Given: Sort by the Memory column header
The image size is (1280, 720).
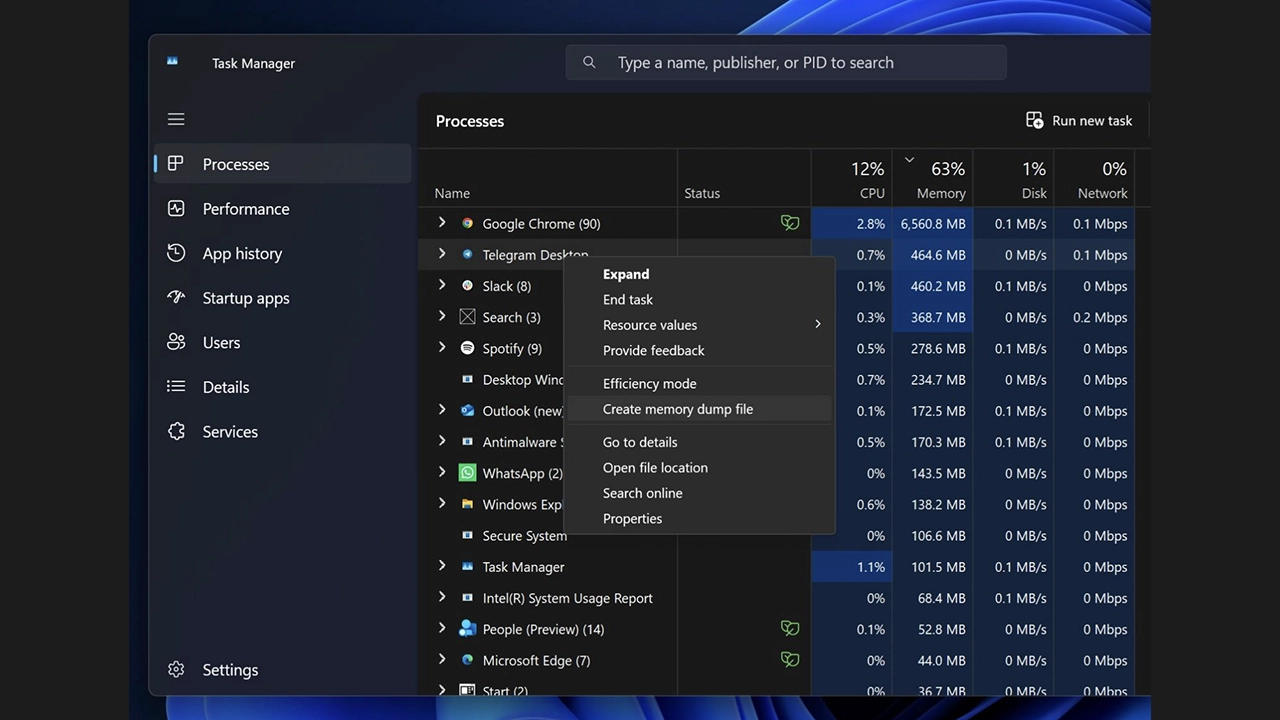Looking at the screenshot, I should click(x=932, y=179).
